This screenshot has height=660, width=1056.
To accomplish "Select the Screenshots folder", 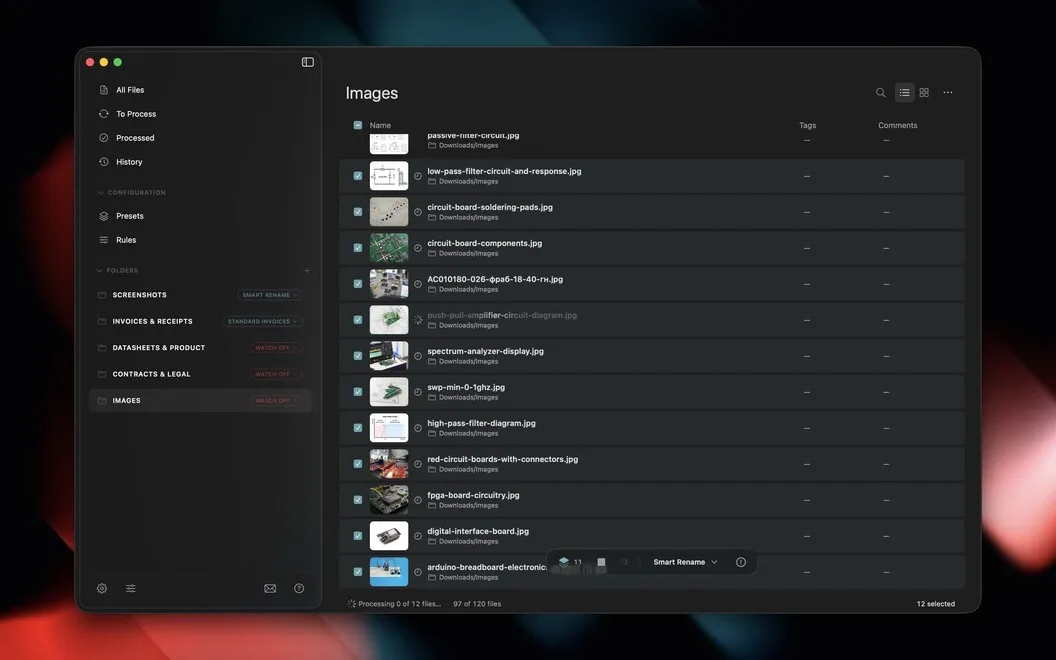I will point(139,295).
